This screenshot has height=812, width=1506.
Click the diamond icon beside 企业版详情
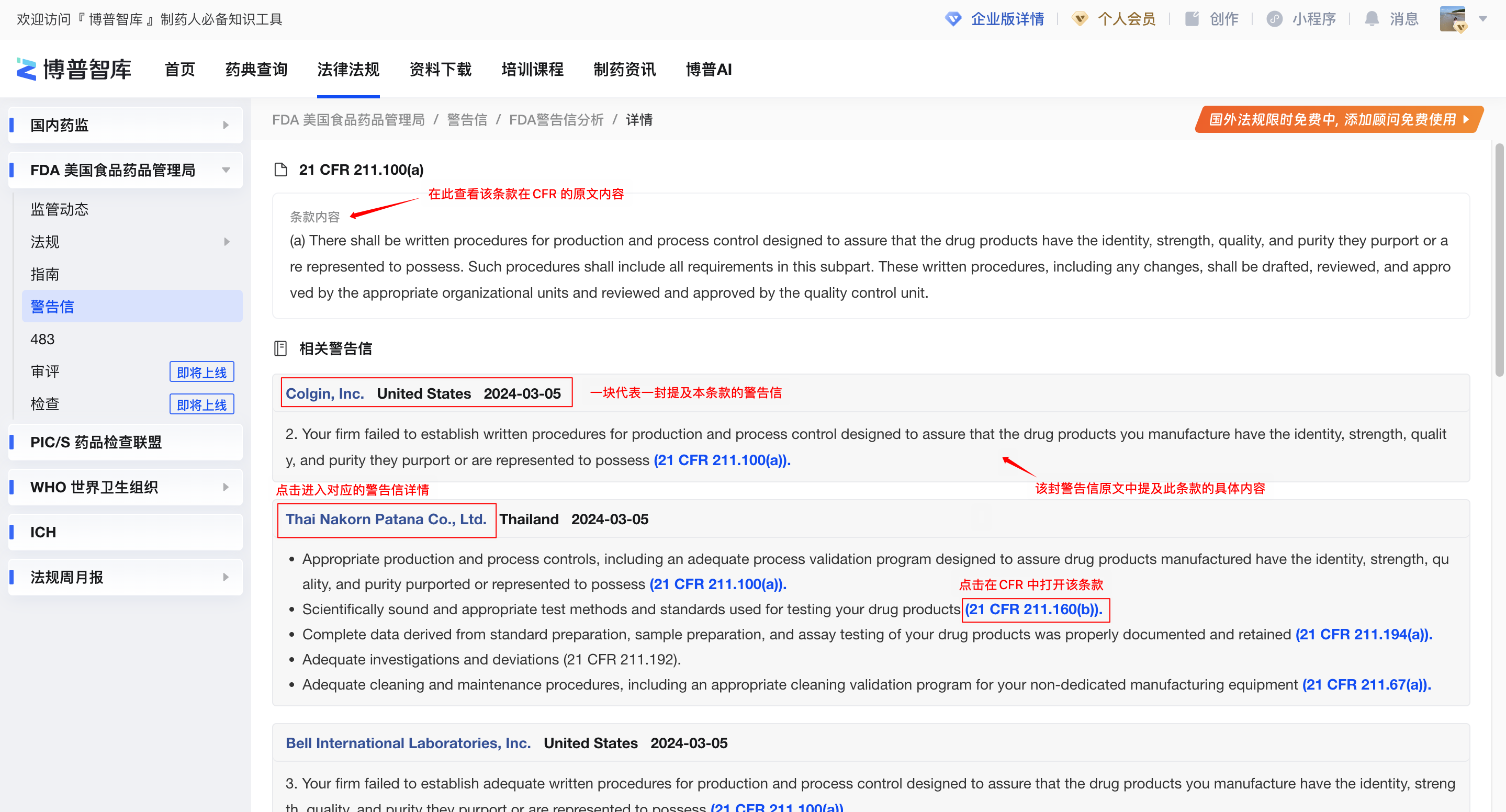pyautogui.click(x=953, y=19)
